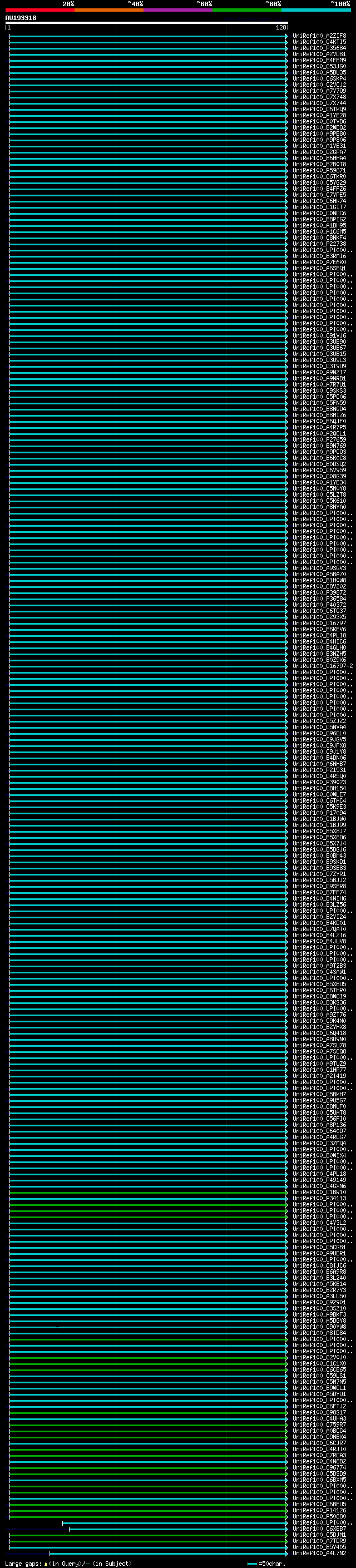Click the red 20% legend segment
This screenshot has height=1568, width=356.
tap(39, 10)
